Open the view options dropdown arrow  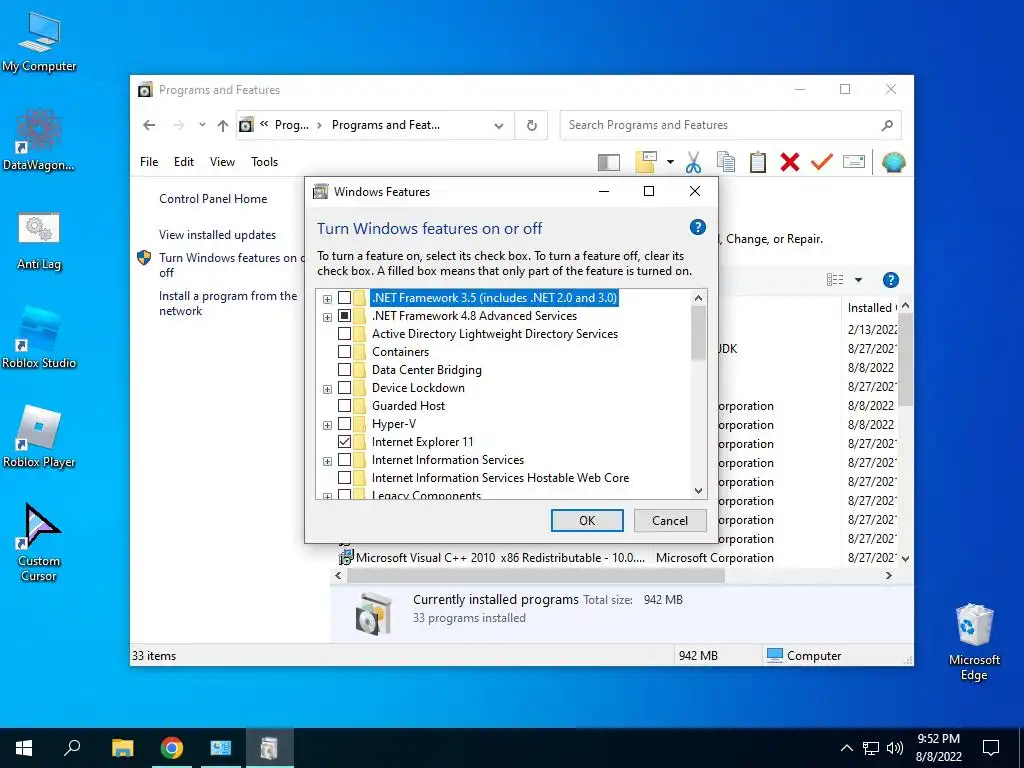(x=859, y=280)
